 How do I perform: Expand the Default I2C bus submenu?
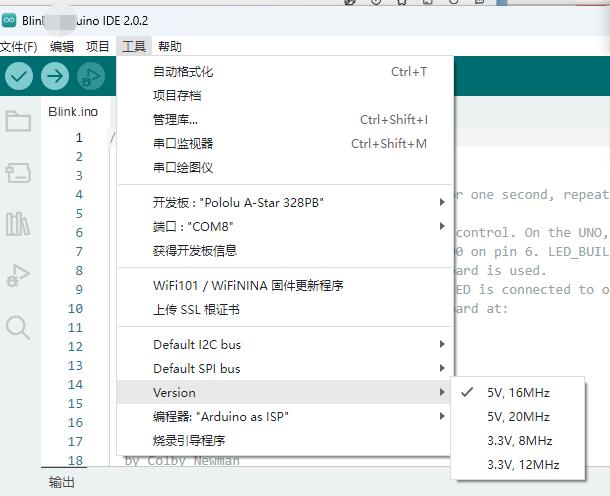[285, 345]
